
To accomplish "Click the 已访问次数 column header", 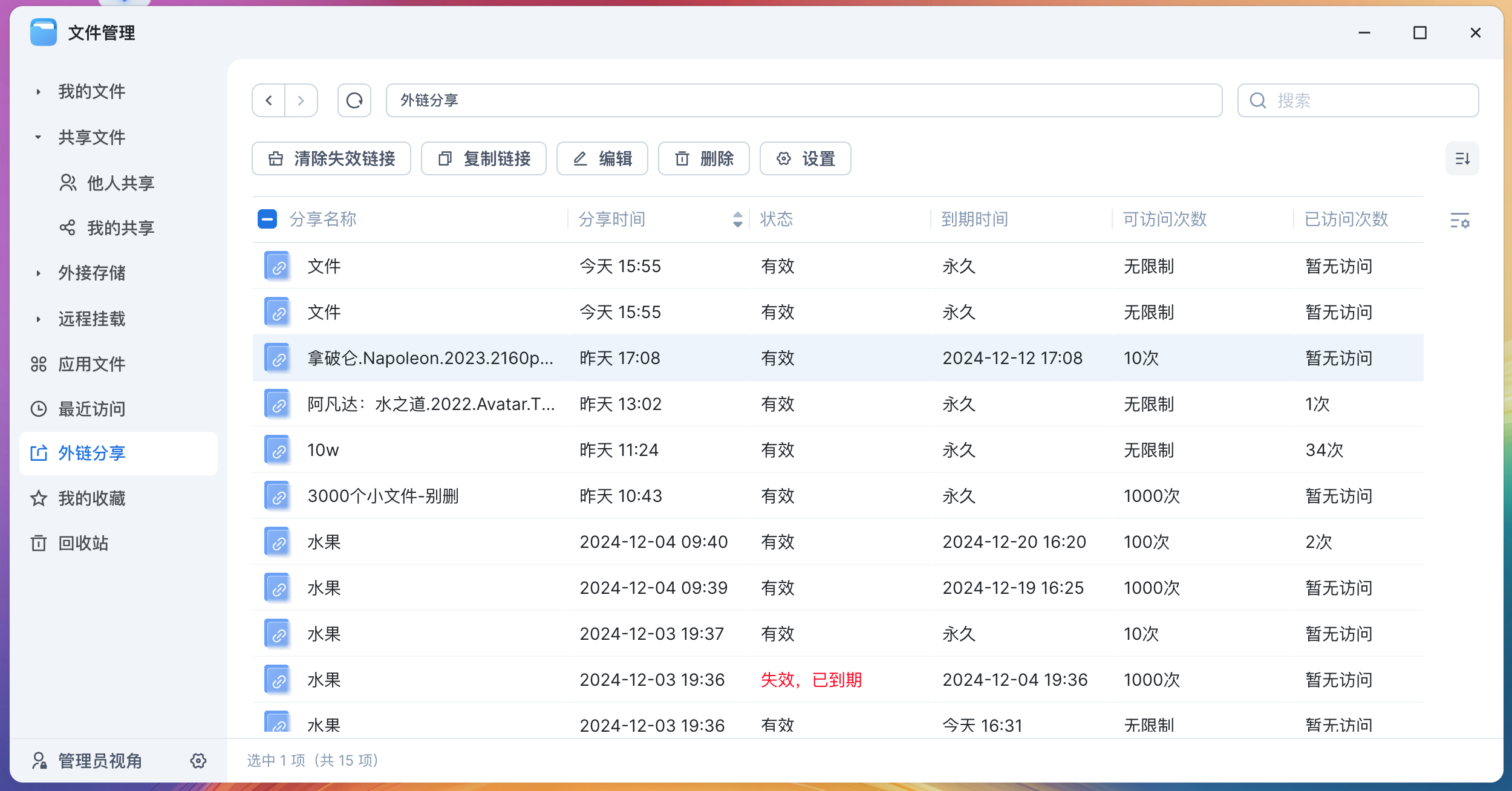I will pos(1346,219).
